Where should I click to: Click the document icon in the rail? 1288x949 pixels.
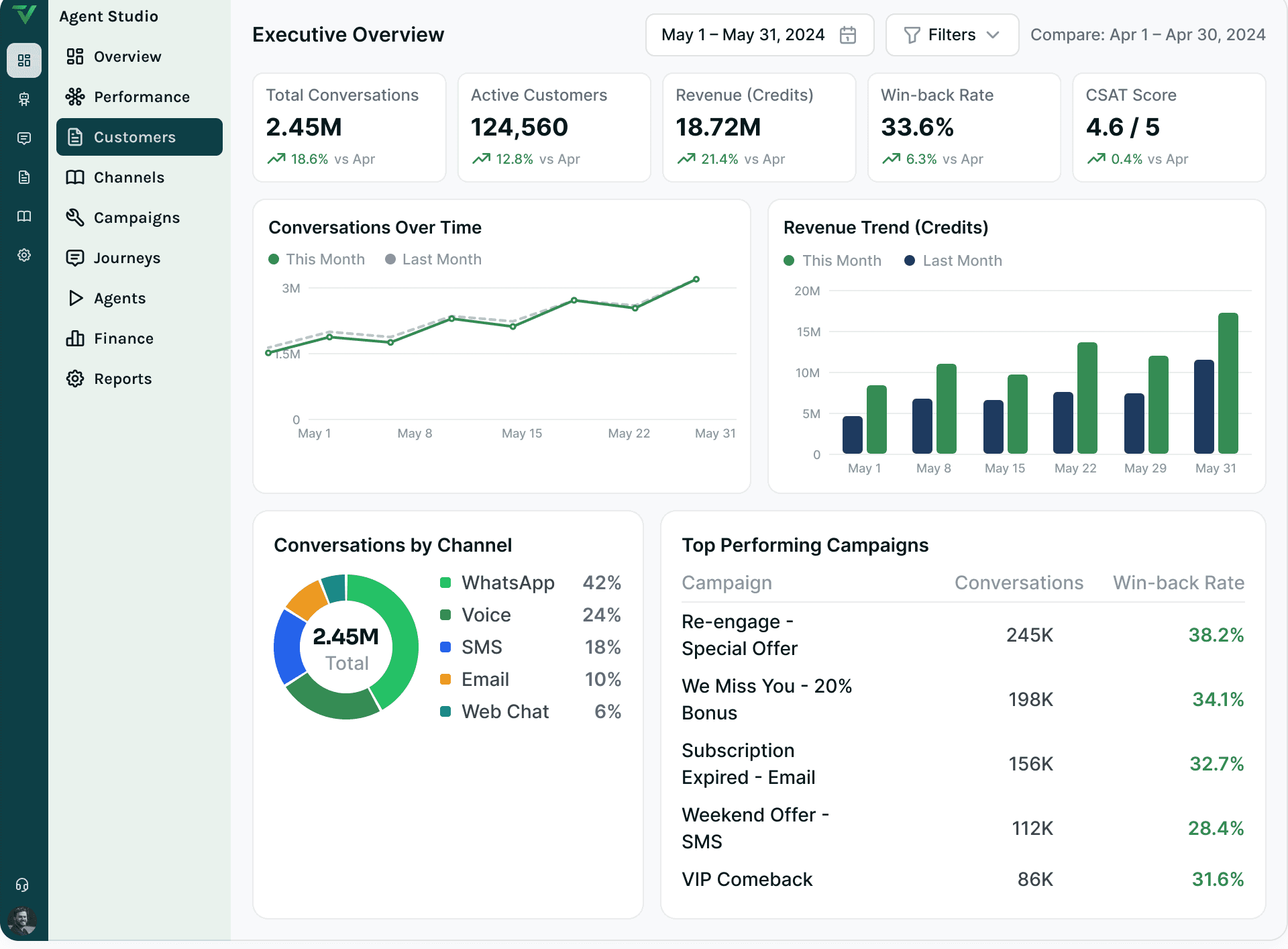pyautogui.click(x=24, y=177)
